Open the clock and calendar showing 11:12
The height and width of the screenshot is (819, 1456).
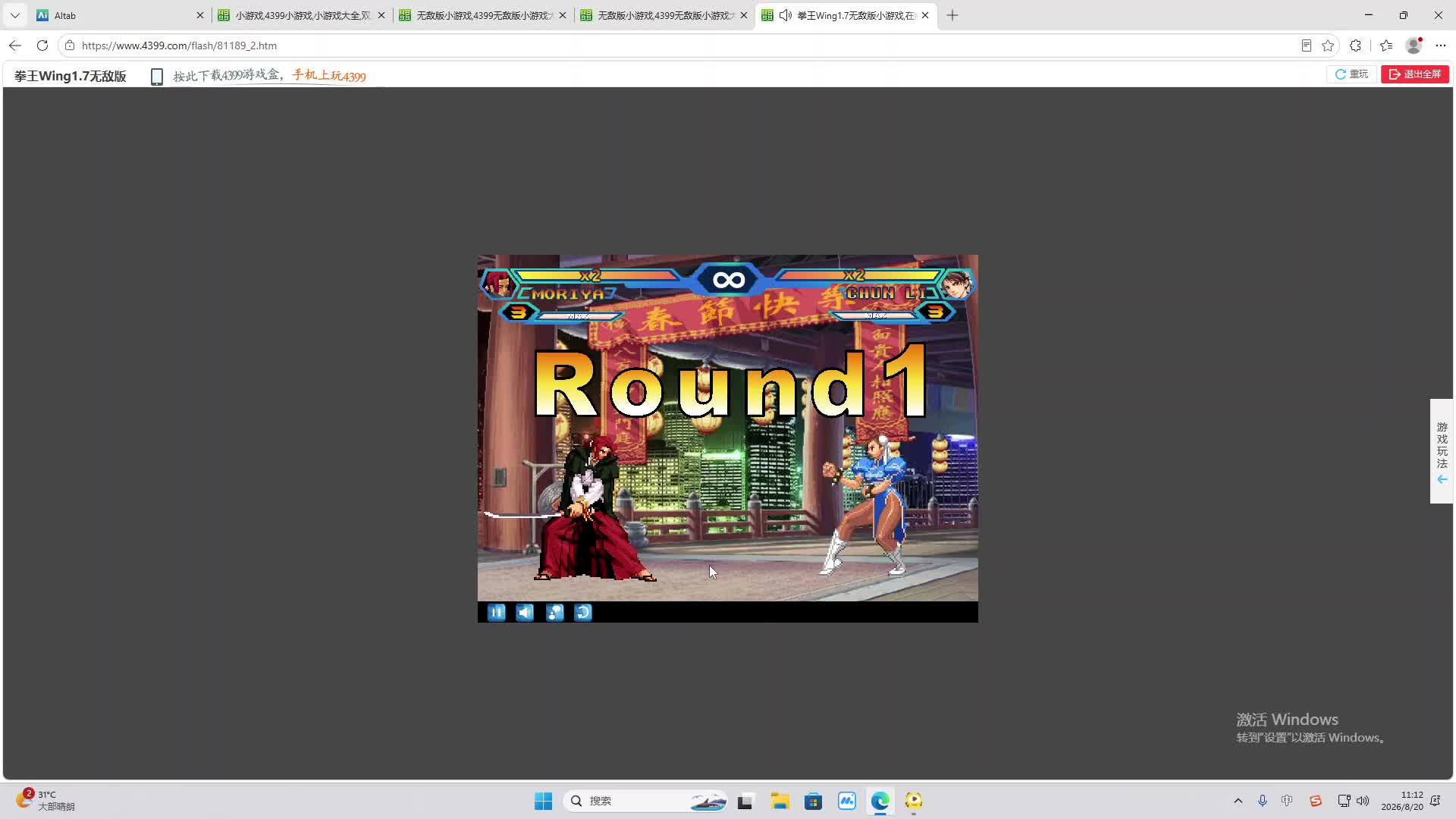(x=1402, y=801)
